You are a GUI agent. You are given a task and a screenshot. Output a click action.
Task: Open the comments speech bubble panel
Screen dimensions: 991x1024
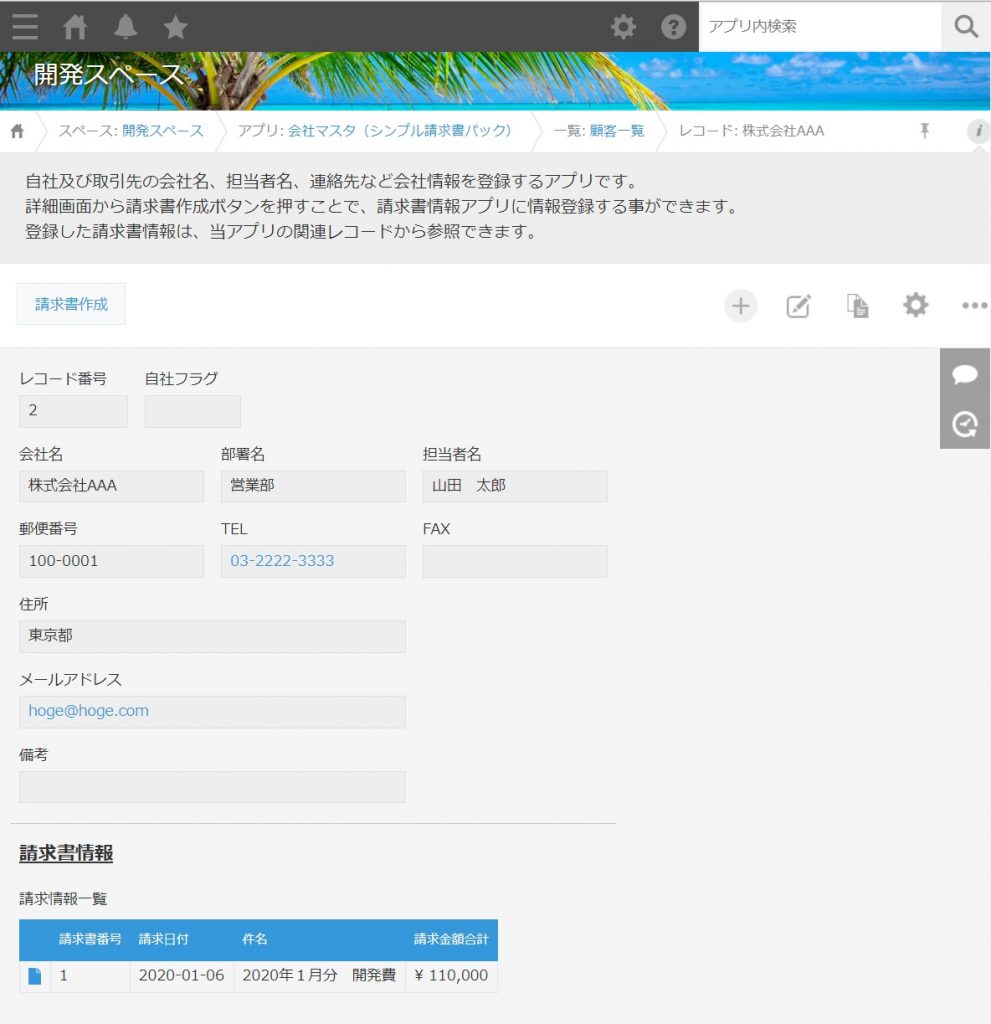[x=965, y=374]
